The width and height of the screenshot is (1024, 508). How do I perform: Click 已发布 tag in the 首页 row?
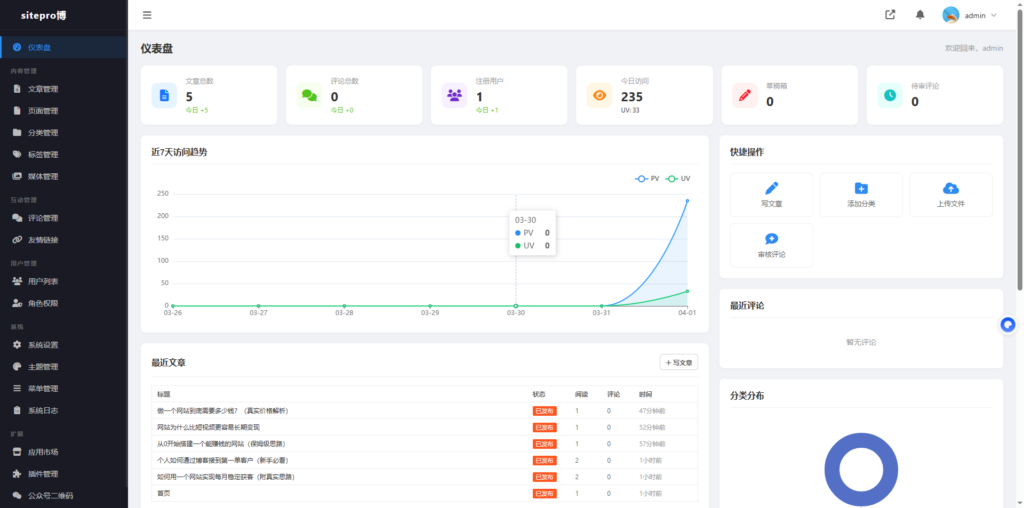tap(545, 494)
